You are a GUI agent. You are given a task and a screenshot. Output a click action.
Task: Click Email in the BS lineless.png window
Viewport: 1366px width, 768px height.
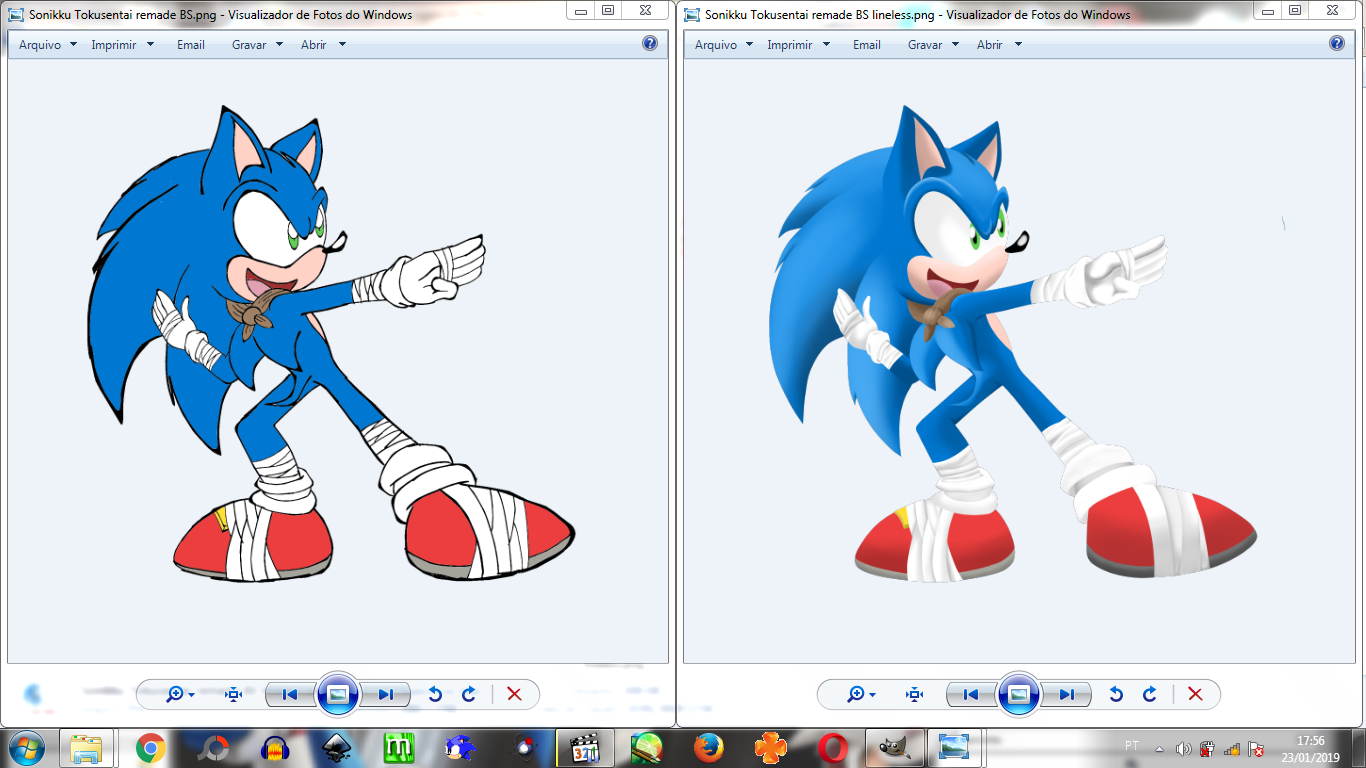click(x=867, y=45)
